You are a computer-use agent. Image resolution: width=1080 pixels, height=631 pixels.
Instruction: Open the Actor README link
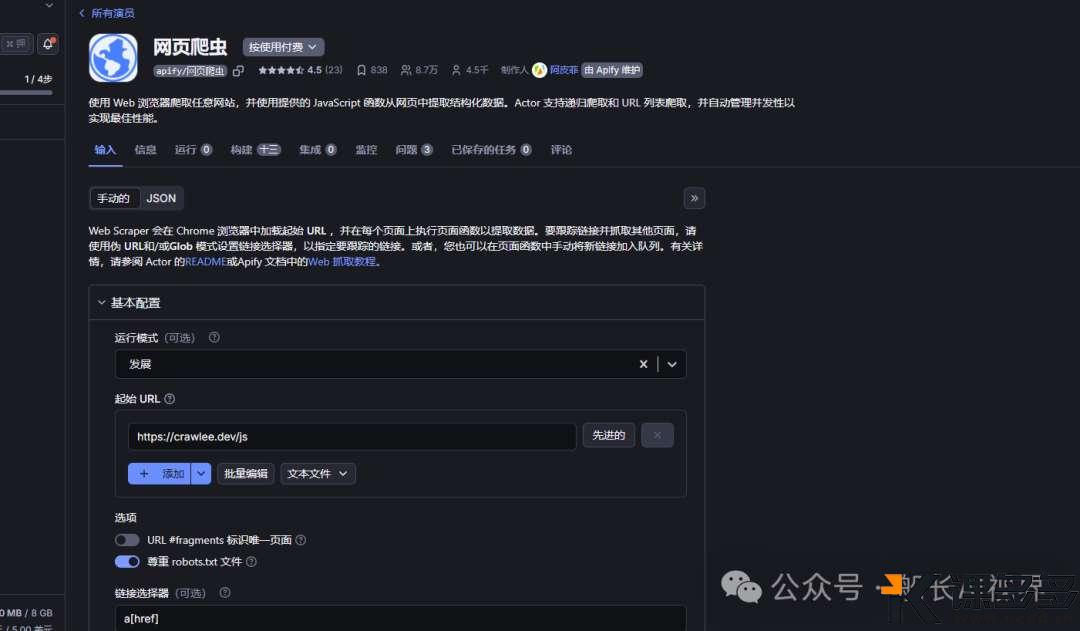(x=205, y=262)
